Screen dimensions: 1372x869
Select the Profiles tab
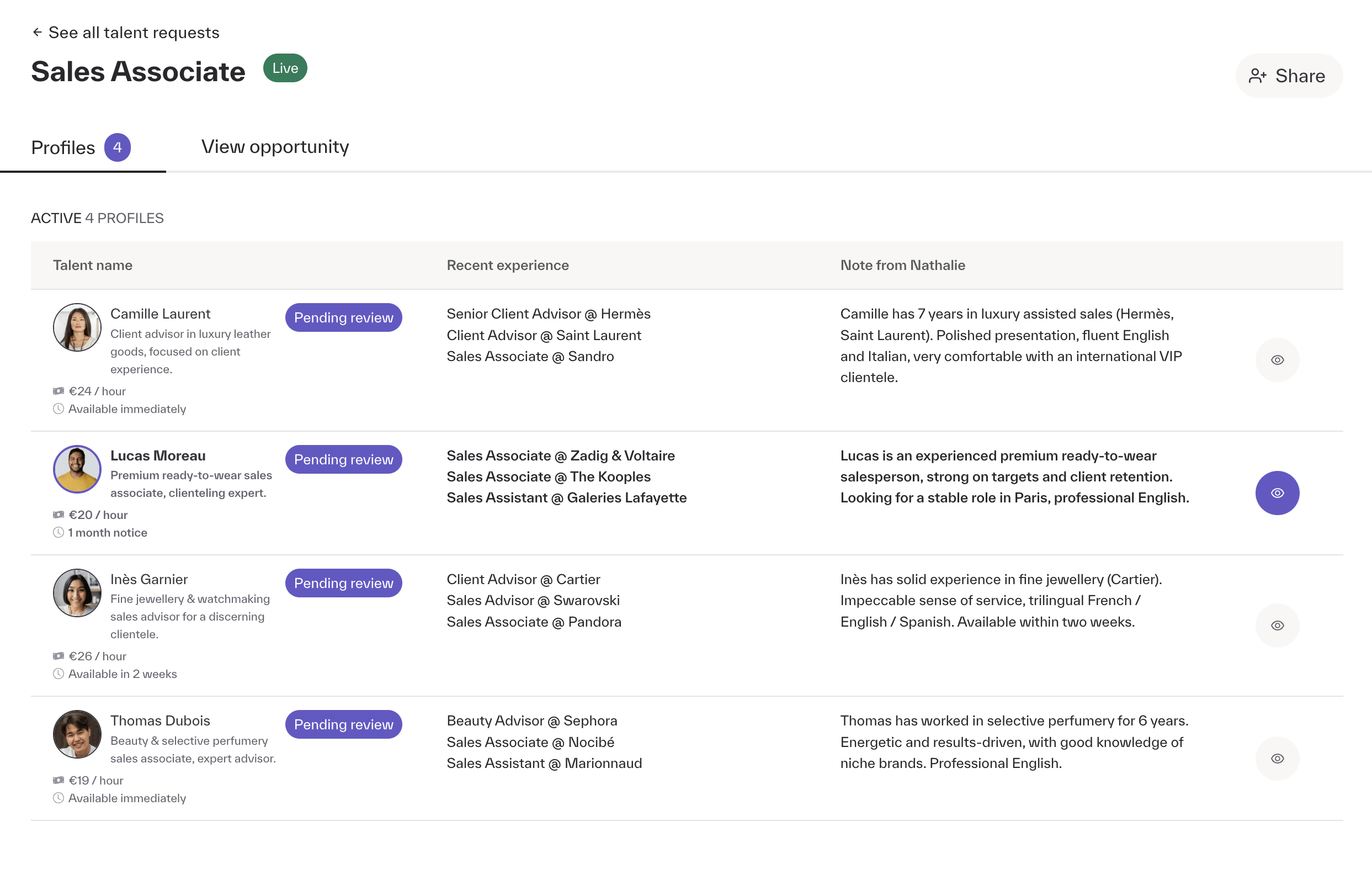click(x=81, y=147)
